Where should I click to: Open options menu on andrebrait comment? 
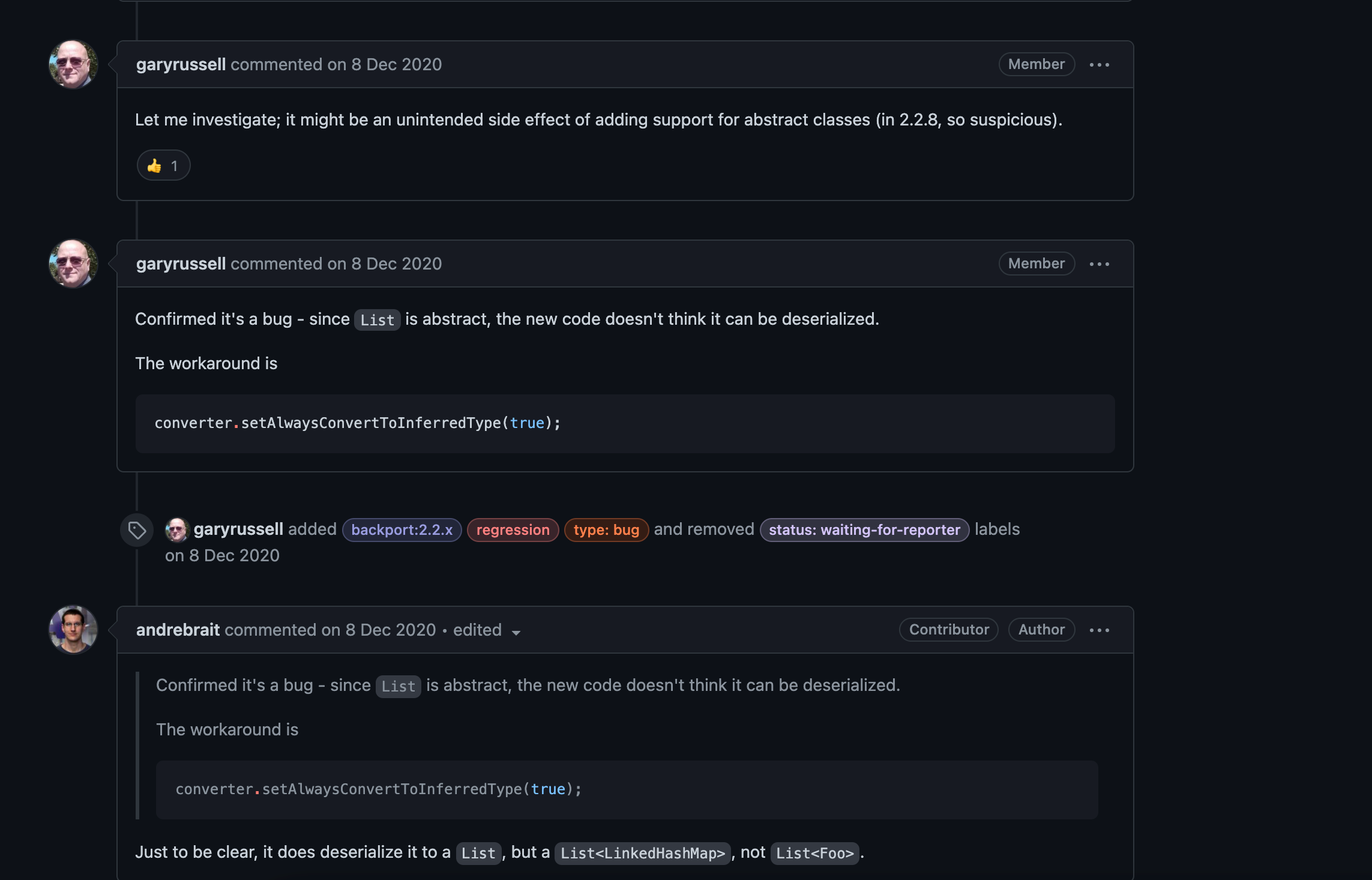1099,630
